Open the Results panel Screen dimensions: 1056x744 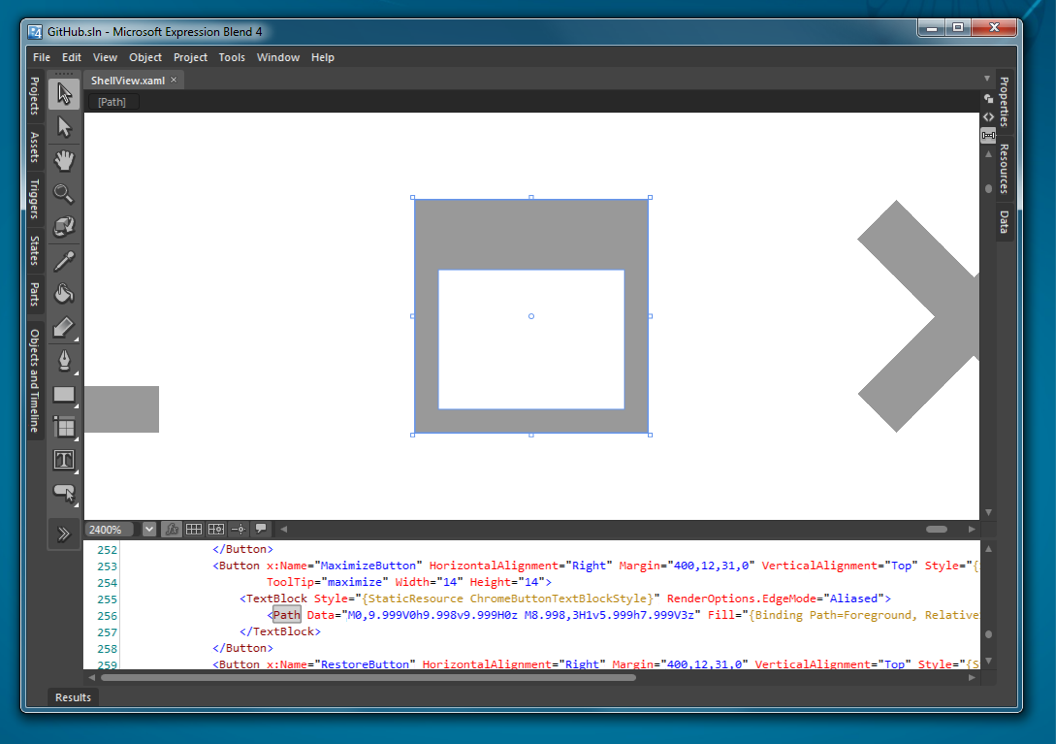point(73,697)
